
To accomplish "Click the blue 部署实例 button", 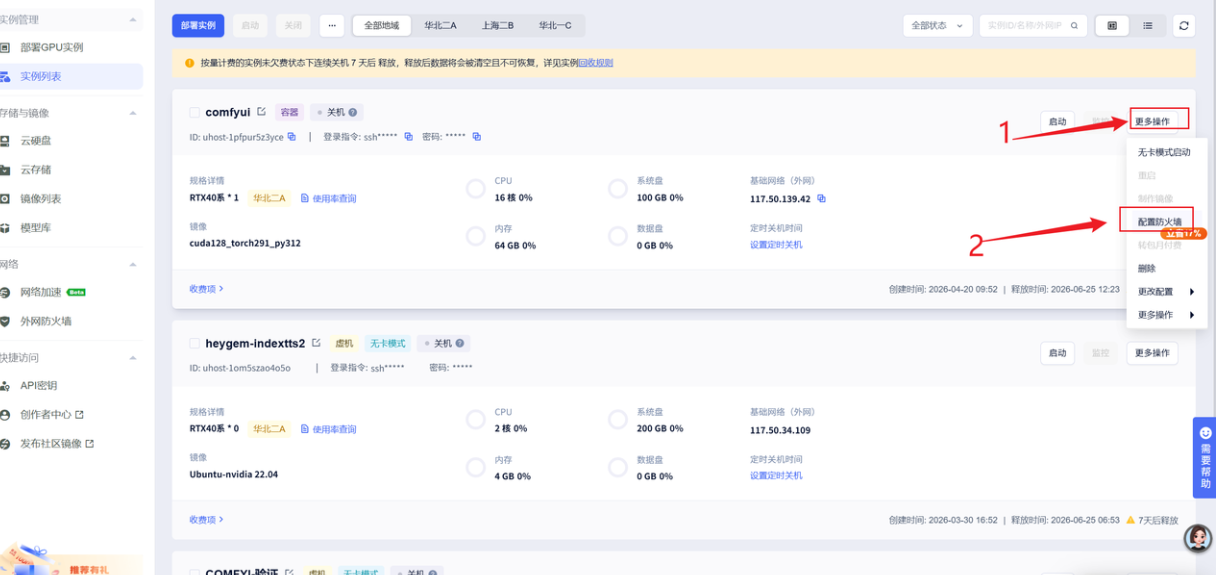I will (x=198, y=26).
